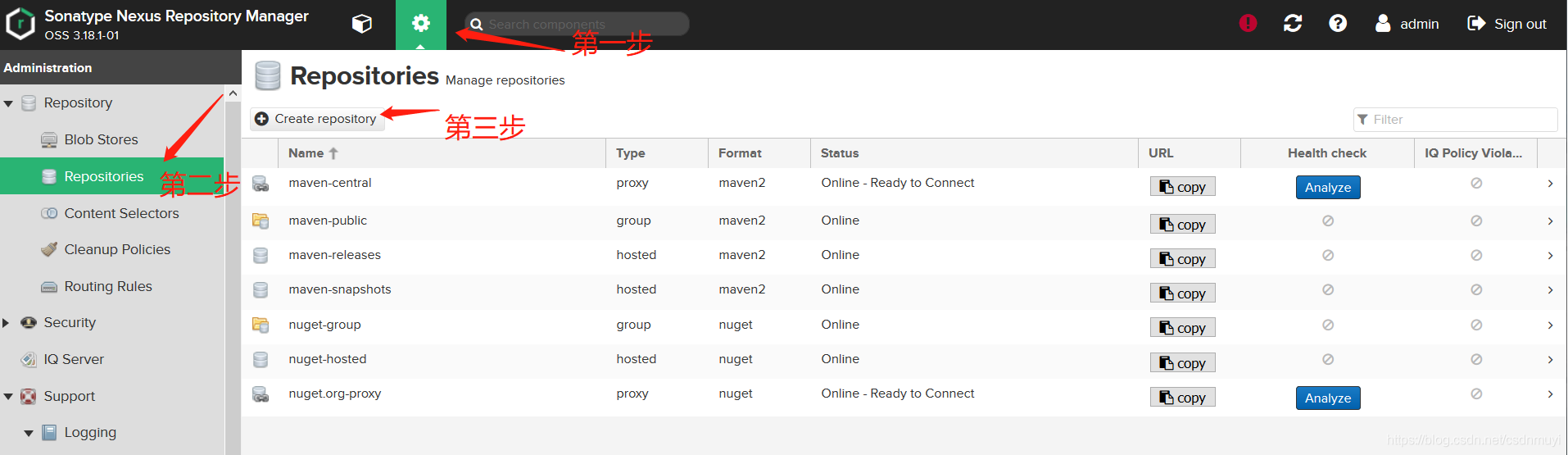Open Blob Stores in the sidebar
Screen dimensions: 1568x455
(101, 139)
